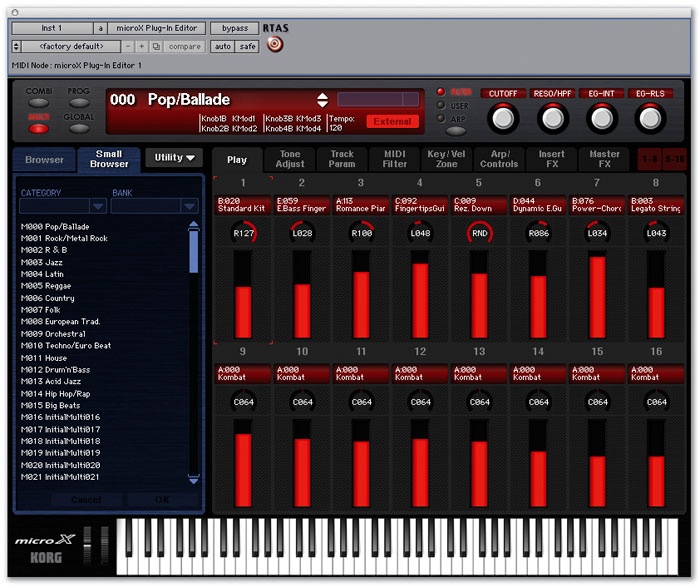
Task: Open the Utility dropdown menu
Action: coord(174,158)
